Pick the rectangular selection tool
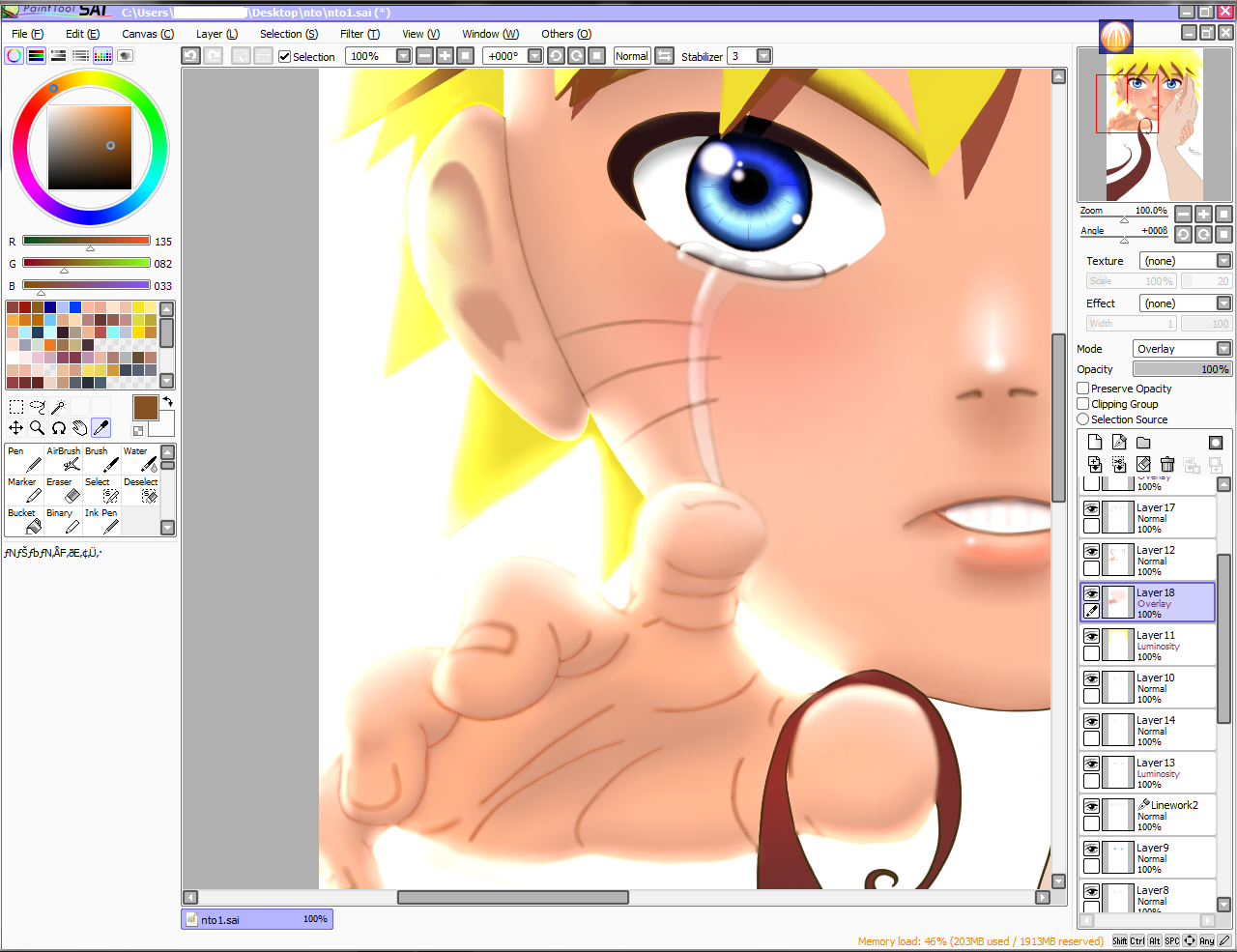The height and width of the screenshot is (952, 1237). (x=16, y=407)
